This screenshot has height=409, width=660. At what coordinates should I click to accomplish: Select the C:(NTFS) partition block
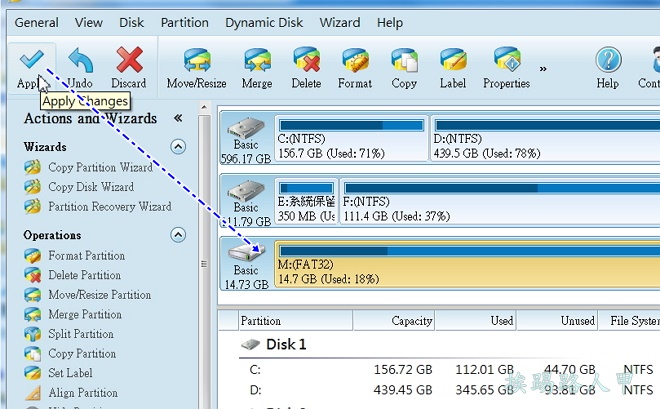click(x=351, y=138)
